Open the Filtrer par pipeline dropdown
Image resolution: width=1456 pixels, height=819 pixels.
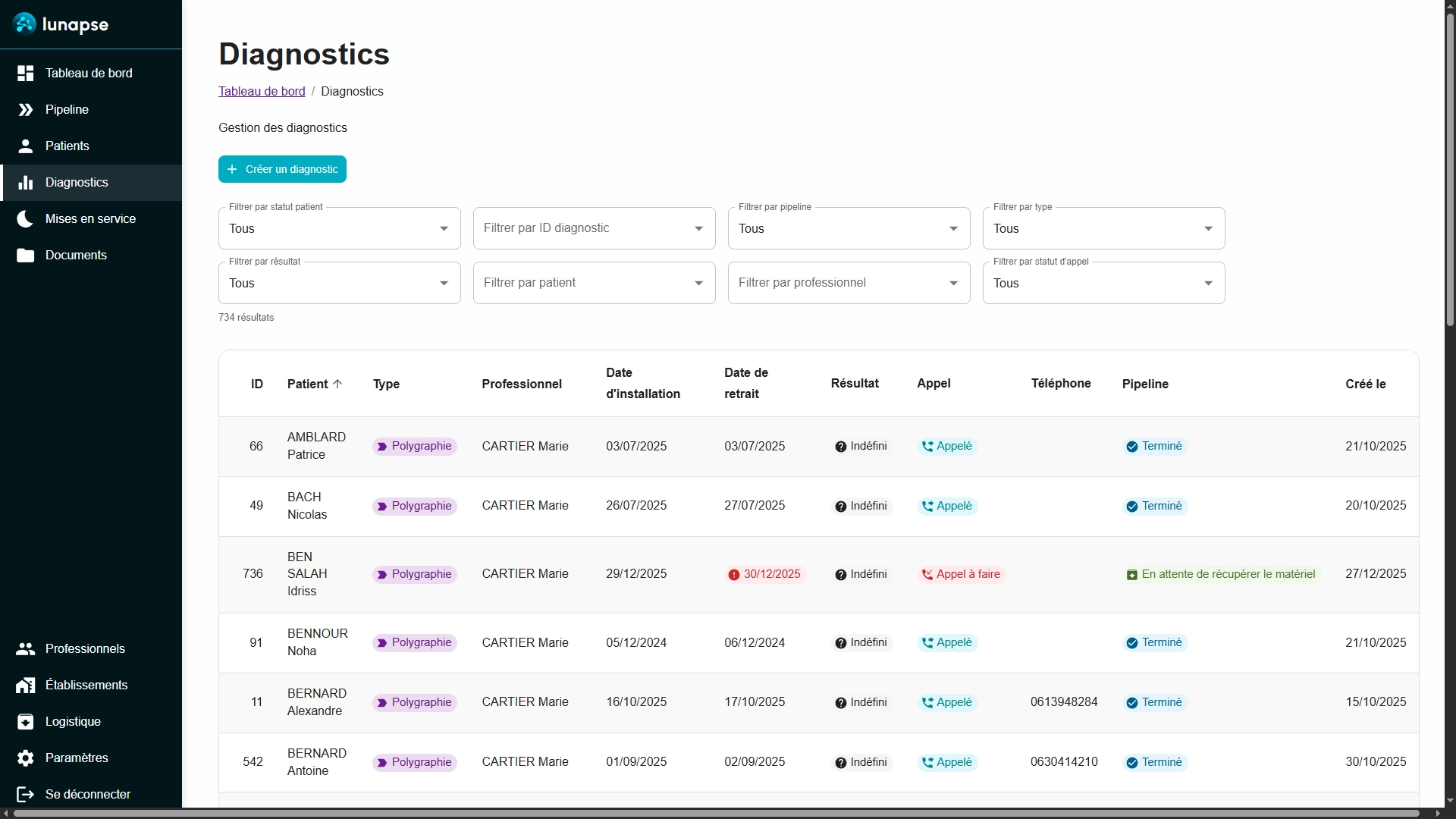(x=849, y=228)
